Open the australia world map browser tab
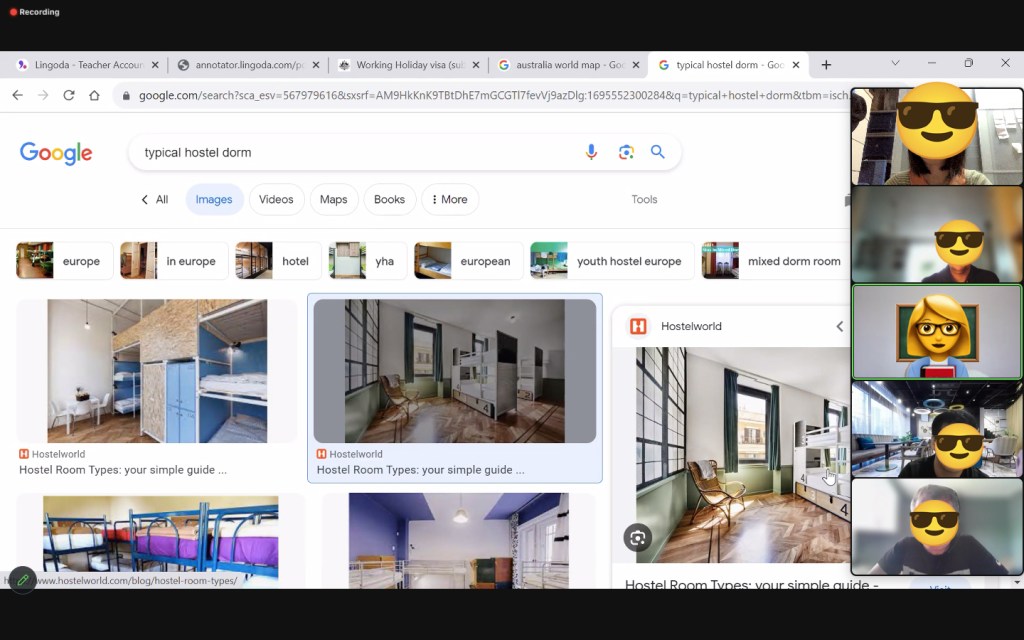The height and width of the screenshot is (640, 1024). 567,65
